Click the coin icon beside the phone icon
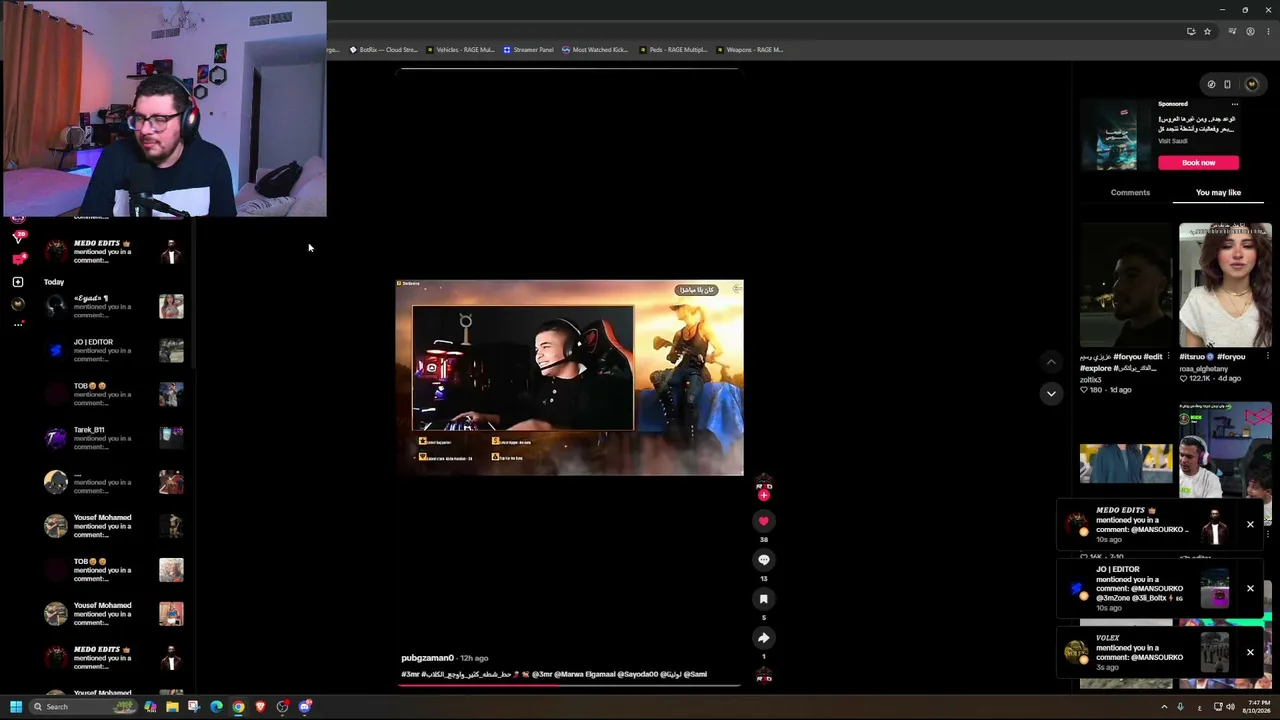The width and height of the screenshot is (1280, 720). click(1211, 84)
